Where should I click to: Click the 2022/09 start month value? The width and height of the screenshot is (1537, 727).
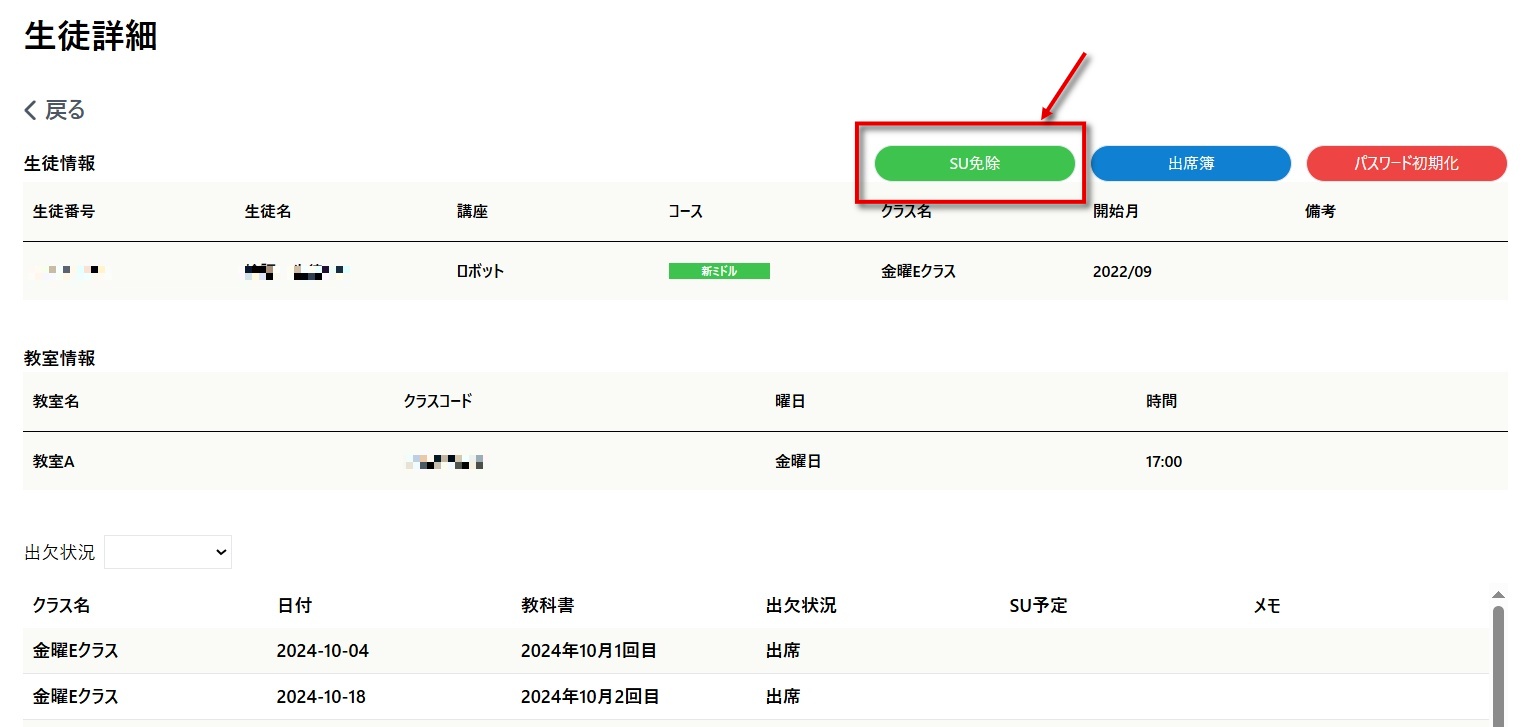1122,271
